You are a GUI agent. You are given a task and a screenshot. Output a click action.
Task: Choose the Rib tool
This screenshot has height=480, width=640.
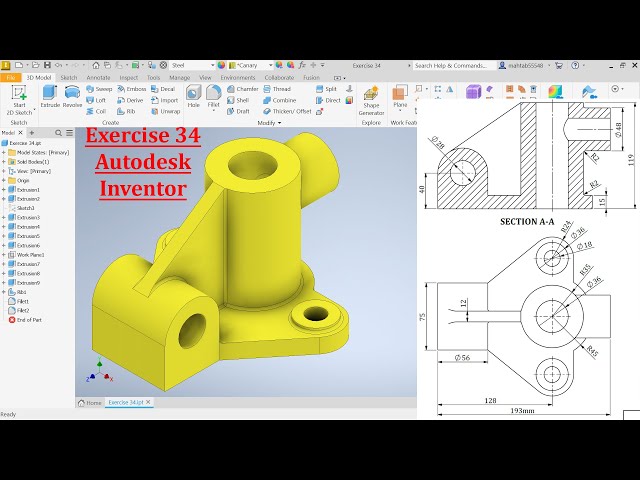click(x=126, y=111)
